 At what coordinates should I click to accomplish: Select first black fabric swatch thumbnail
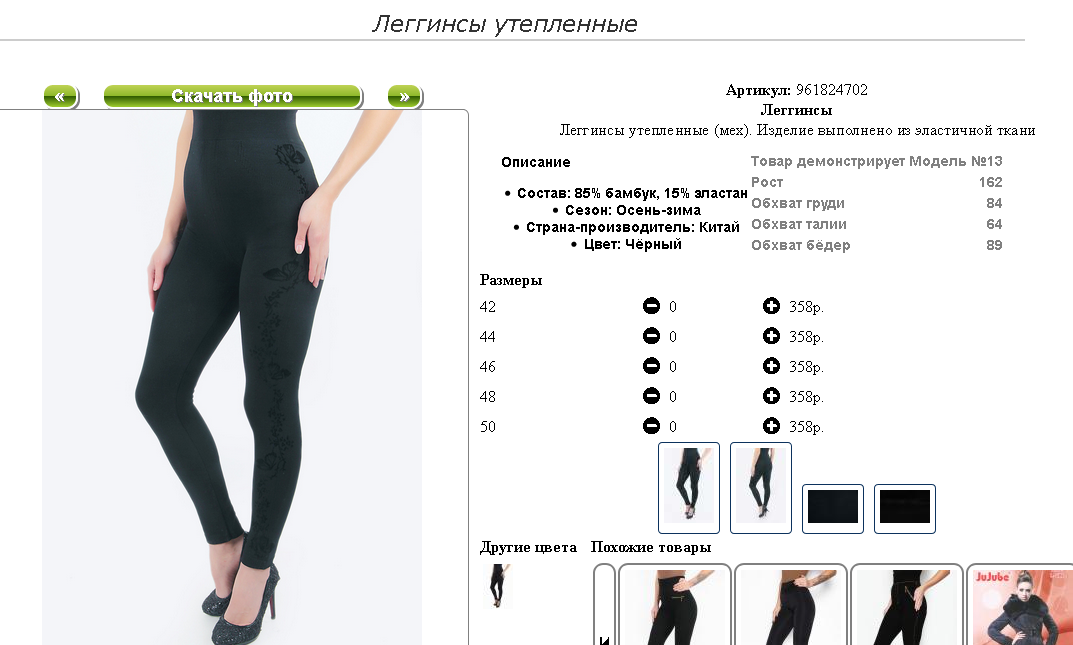[833, 508]
